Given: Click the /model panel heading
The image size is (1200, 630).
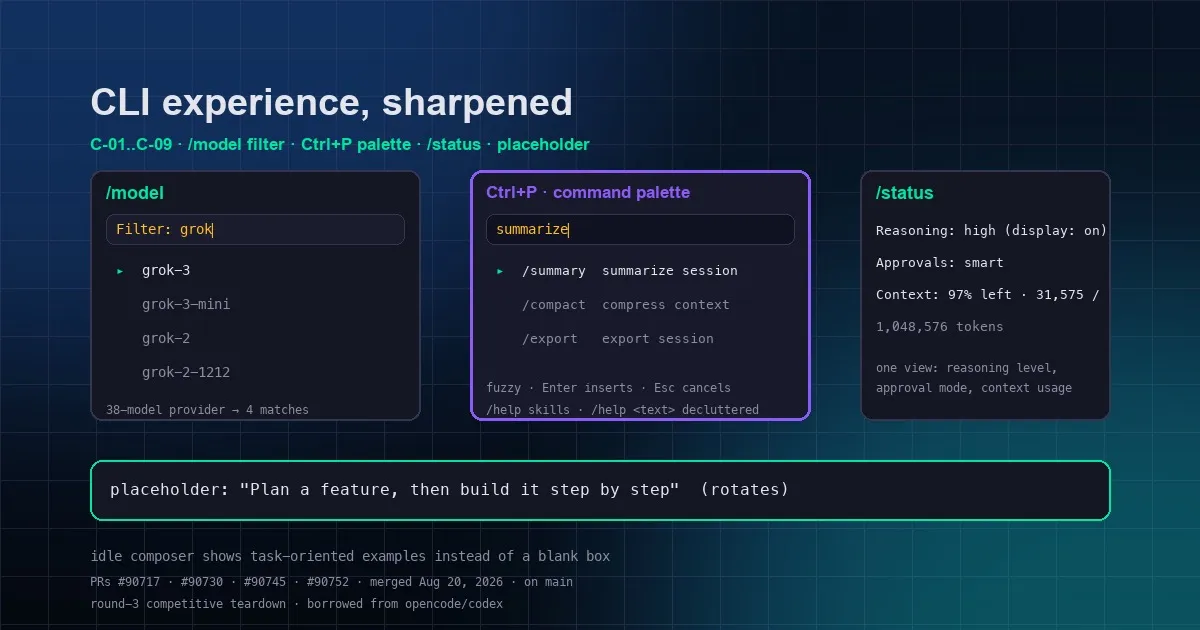Looking at the screenshot, I should pos(135,193).
